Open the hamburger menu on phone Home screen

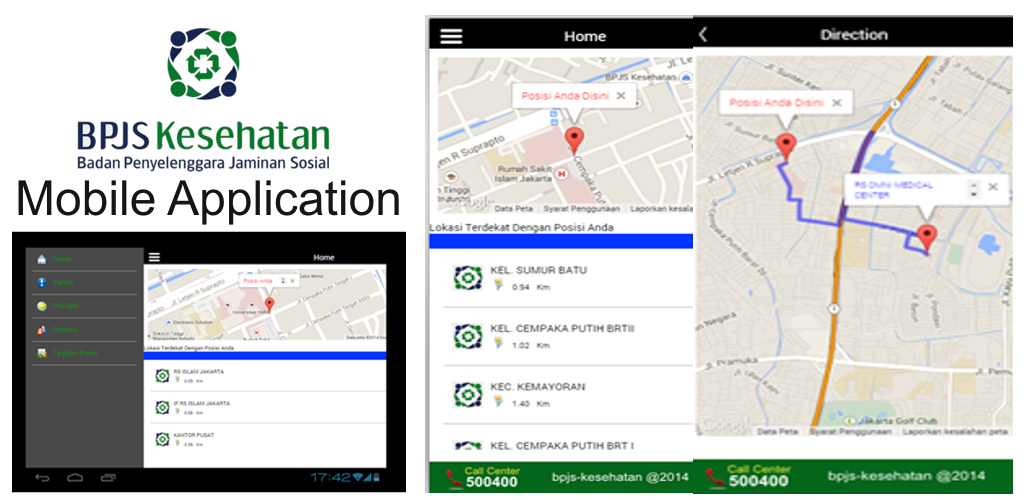point(451,37)
